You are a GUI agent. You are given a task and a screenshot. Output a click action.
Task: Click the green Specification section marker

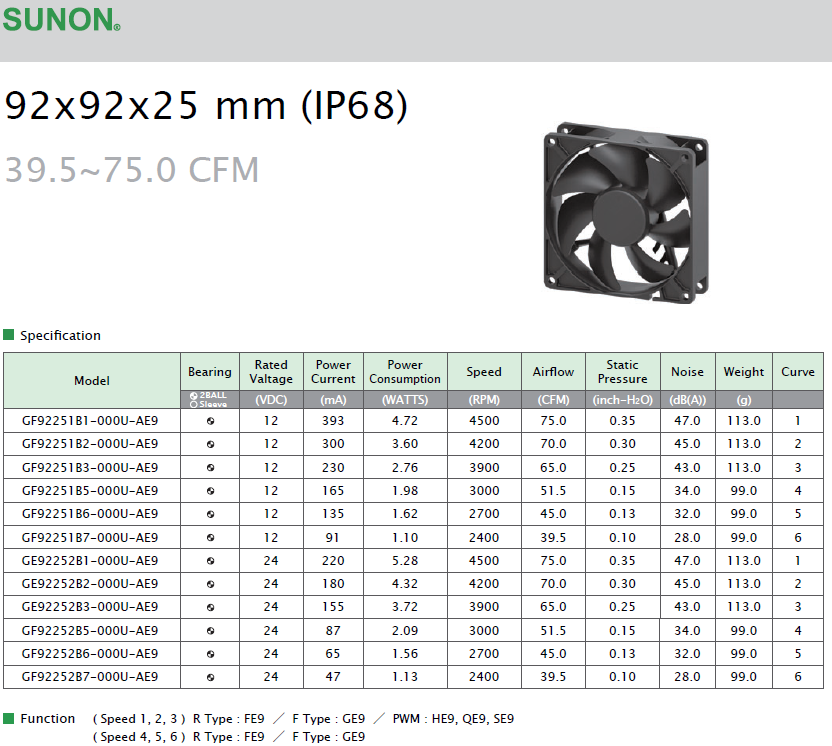tap(8, 334)
